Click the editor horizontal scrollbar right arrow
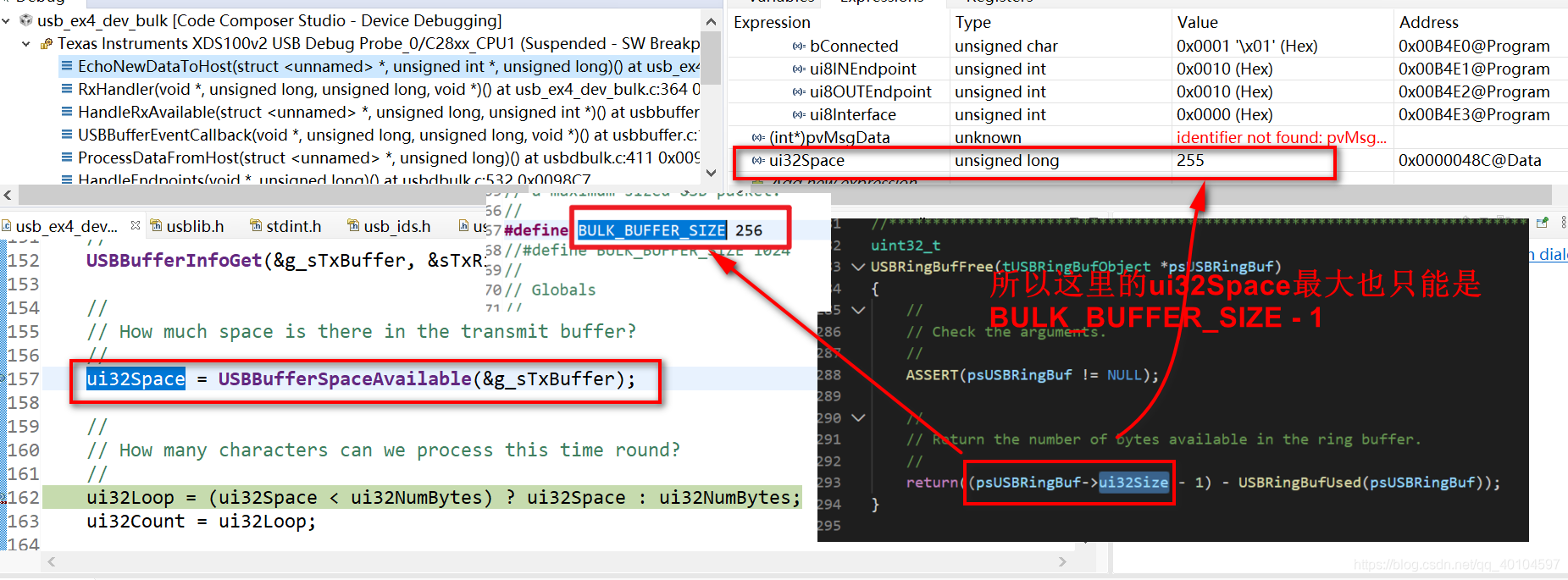This screenshot has height=580, width=1568. tap(1063, 561)
